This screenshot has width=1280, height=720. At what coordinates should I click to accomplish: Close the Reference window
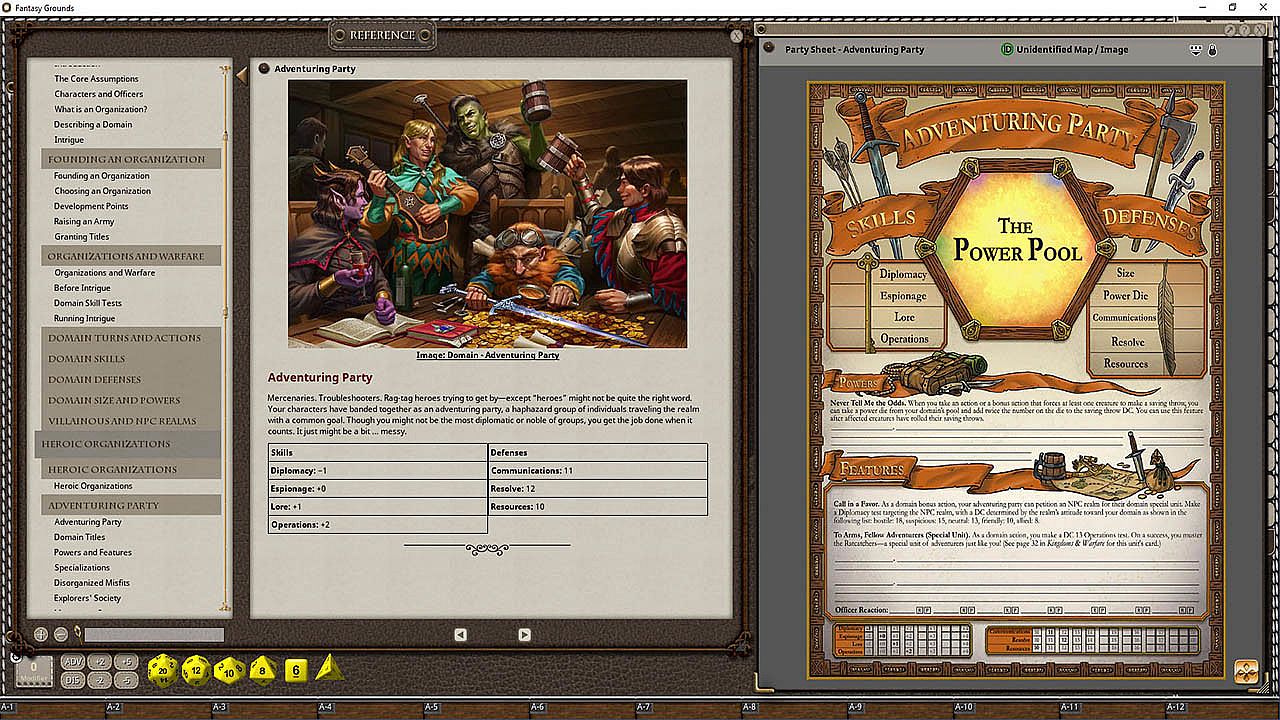pos(737,36)
